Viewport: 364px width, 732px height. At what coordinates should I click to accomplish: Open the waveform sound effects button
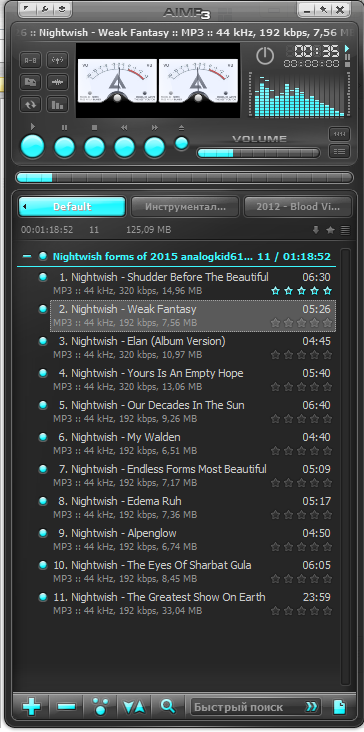(57, 82)
